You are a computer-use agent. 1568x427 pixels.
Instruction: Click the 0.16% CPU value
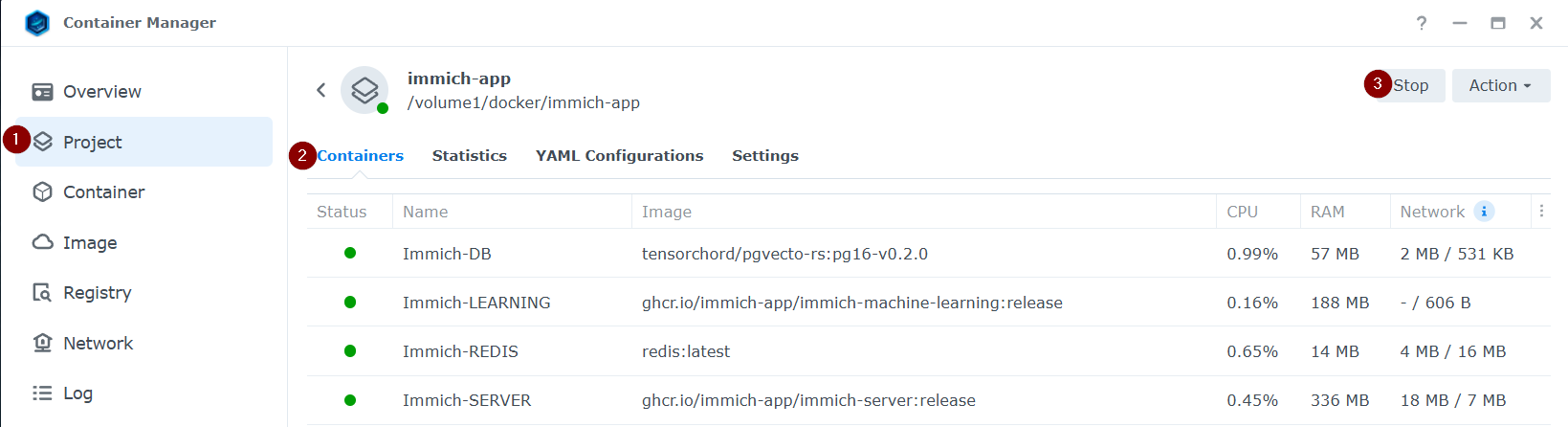pos(1252,303)
